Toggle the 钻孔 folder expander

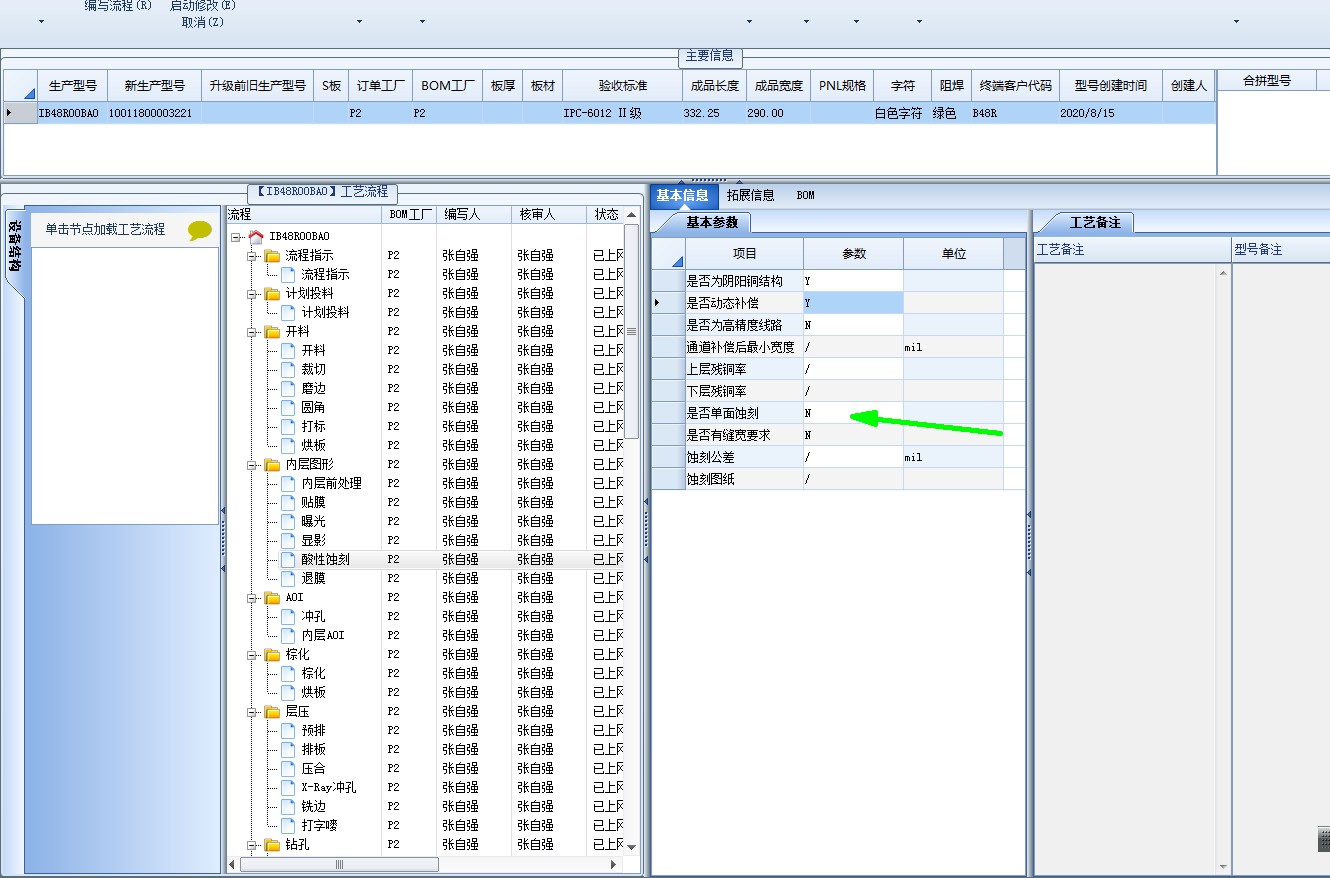tap(253, 845)
